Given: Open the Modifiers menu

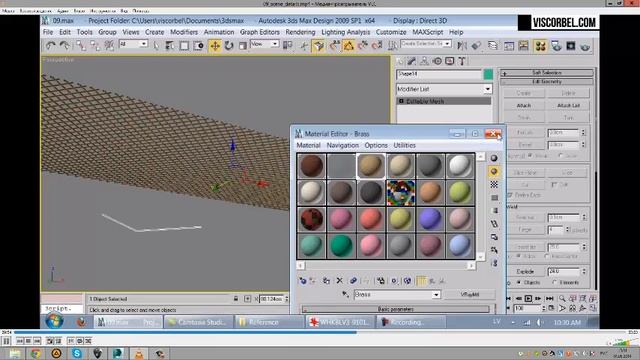Looking at the screenshot, I should point(184,32).
